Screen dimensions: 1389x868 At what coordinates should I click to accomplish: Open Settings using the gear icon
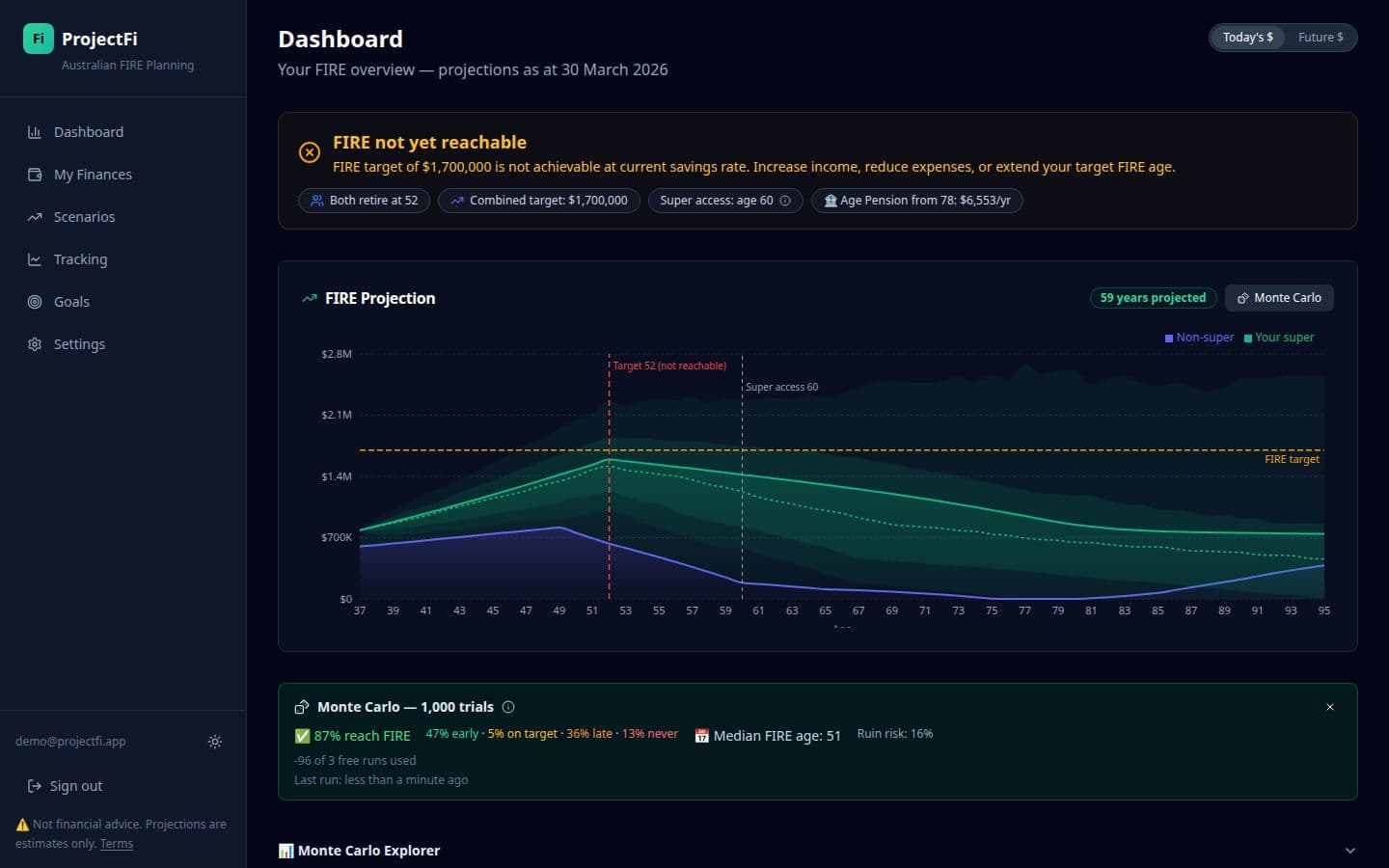point(35,343)
